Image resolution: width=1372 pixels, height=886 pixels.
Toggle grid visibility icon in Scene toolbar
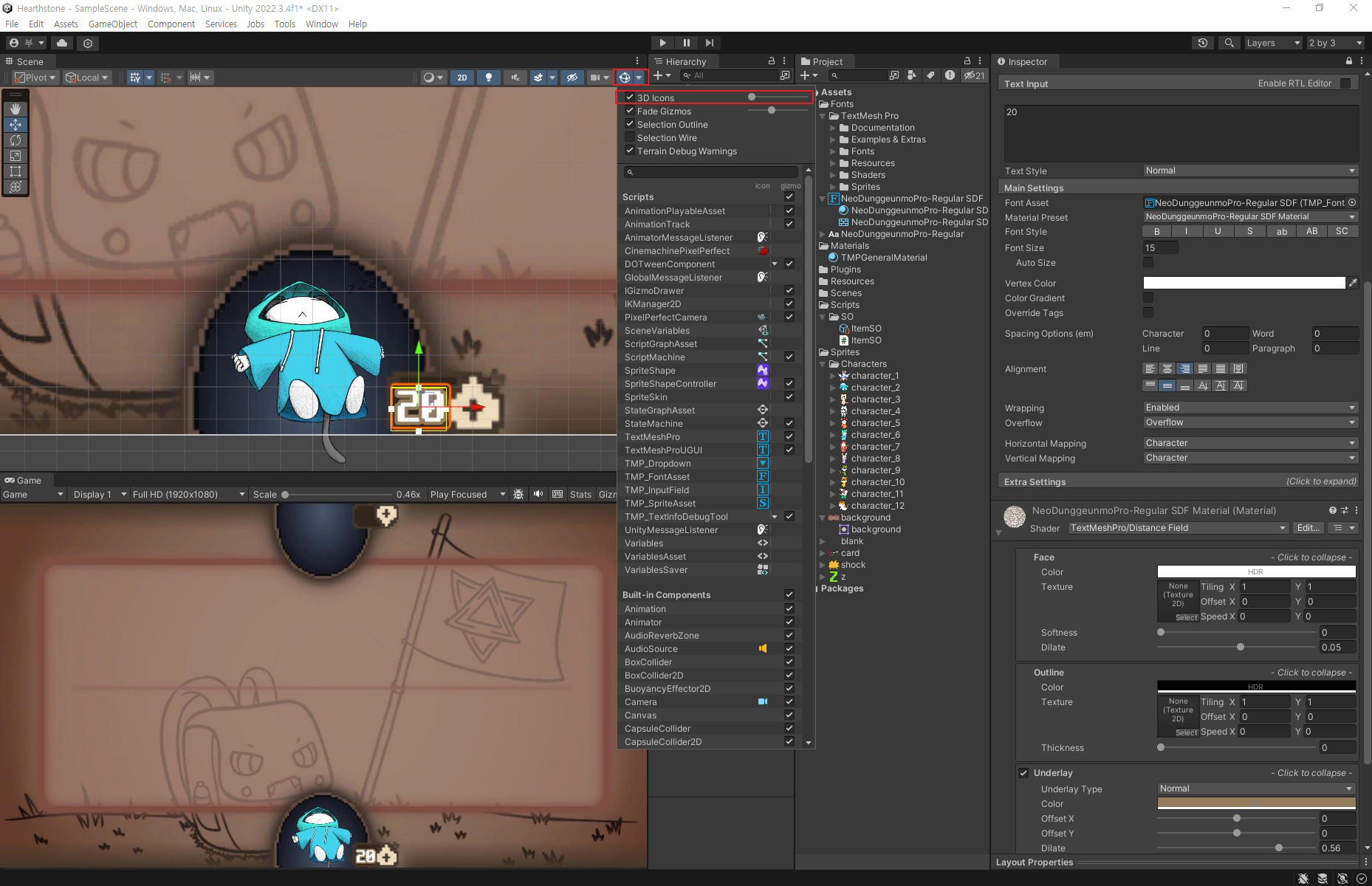click(134, 78)
